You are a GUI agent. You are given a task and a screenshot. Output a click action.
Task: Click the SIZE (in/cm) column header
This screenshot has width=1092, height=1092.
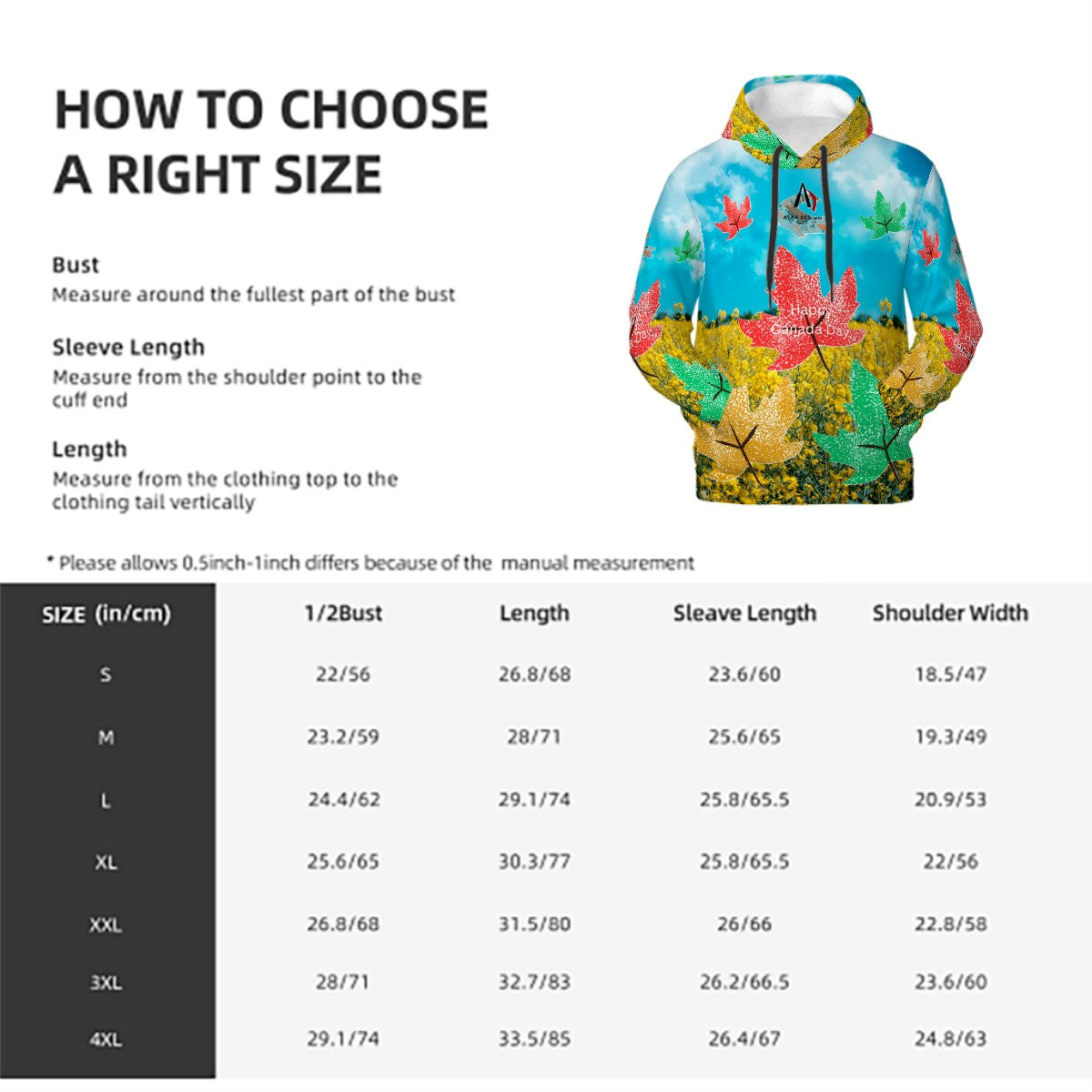(106, 614)
